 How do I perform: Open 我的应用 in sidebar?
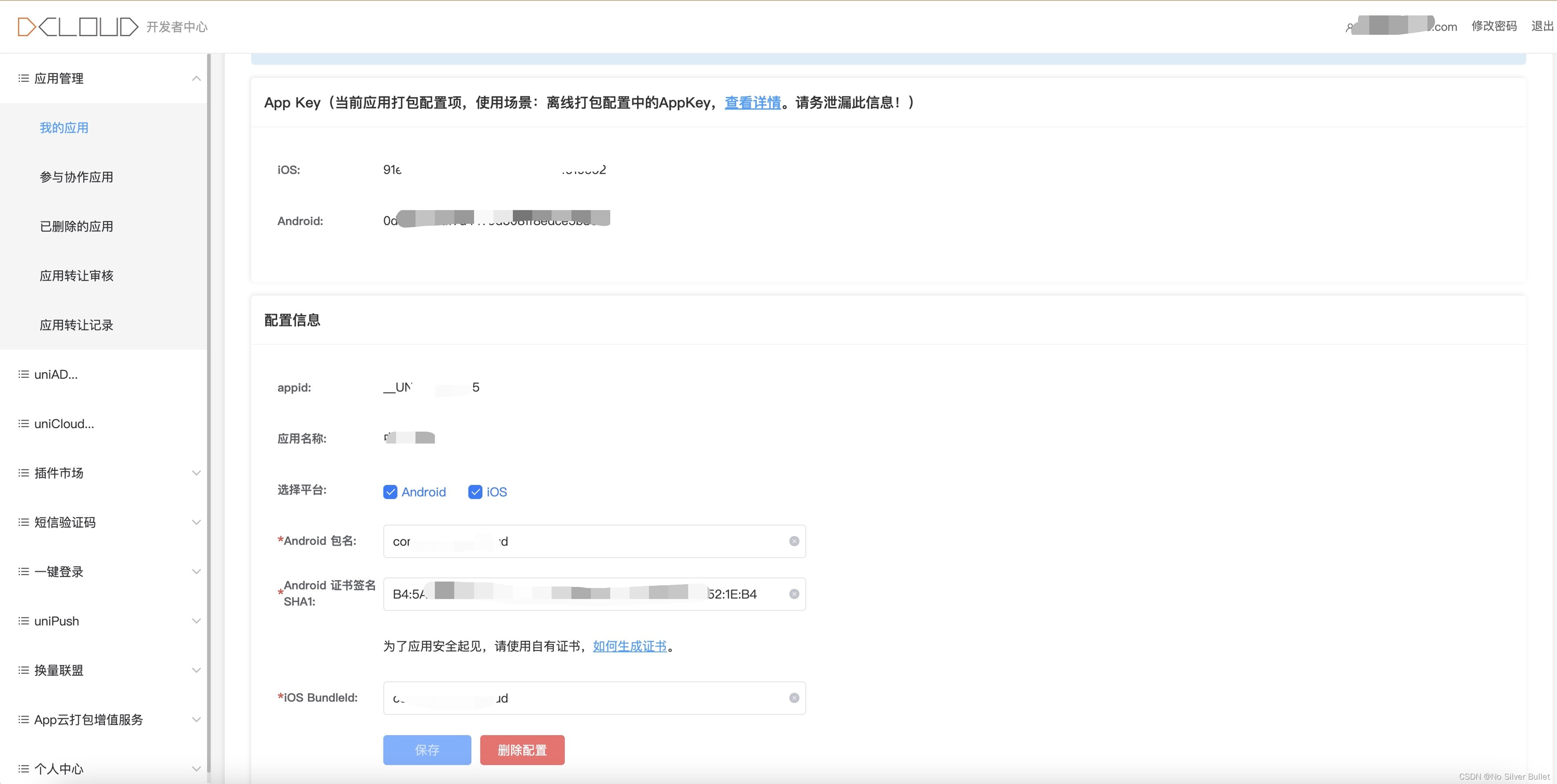pyautogui.click(x=64, y=128)
